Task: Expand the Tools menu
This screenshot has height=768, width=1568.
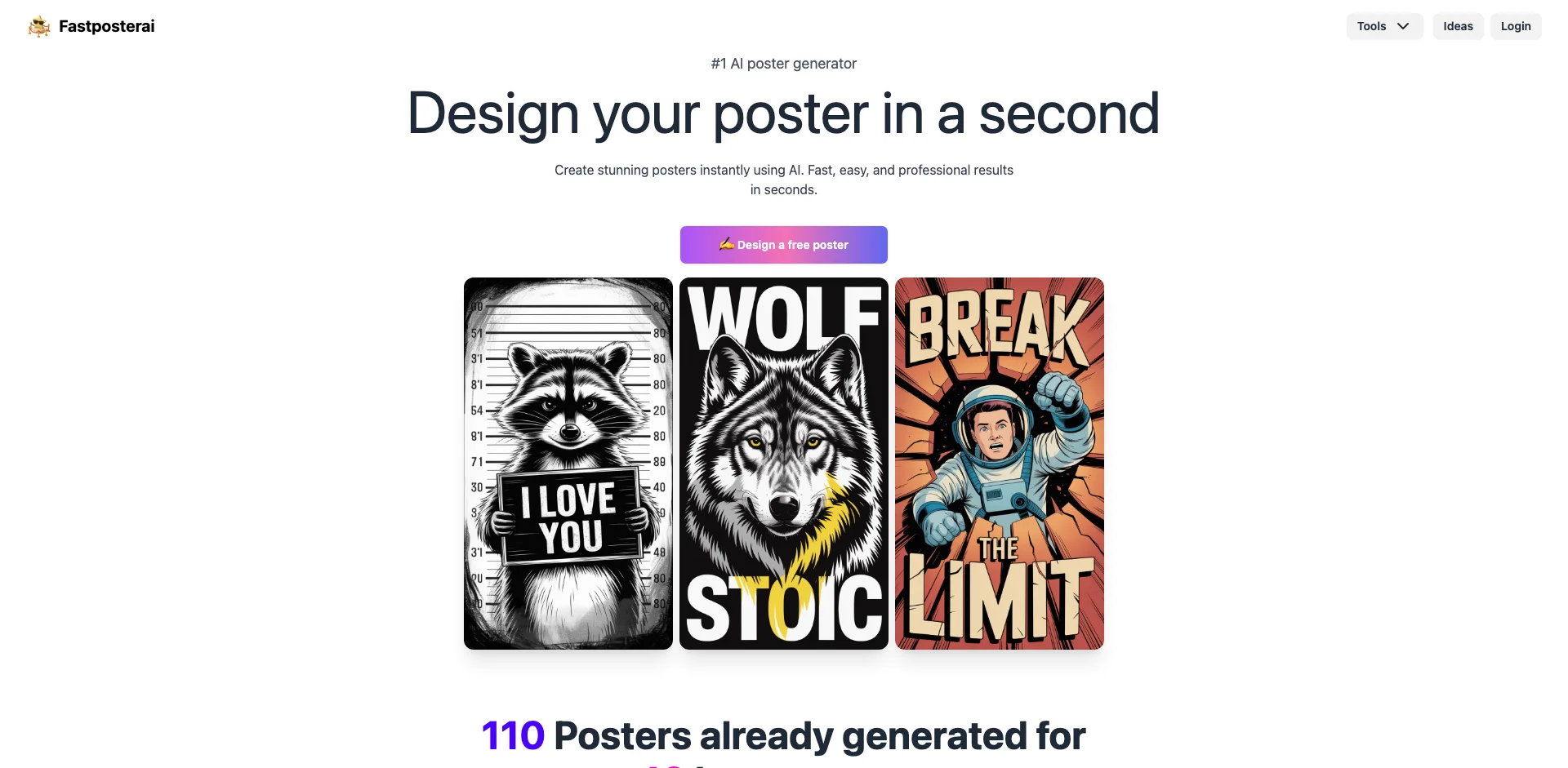Action: [x=1383, y=26]
